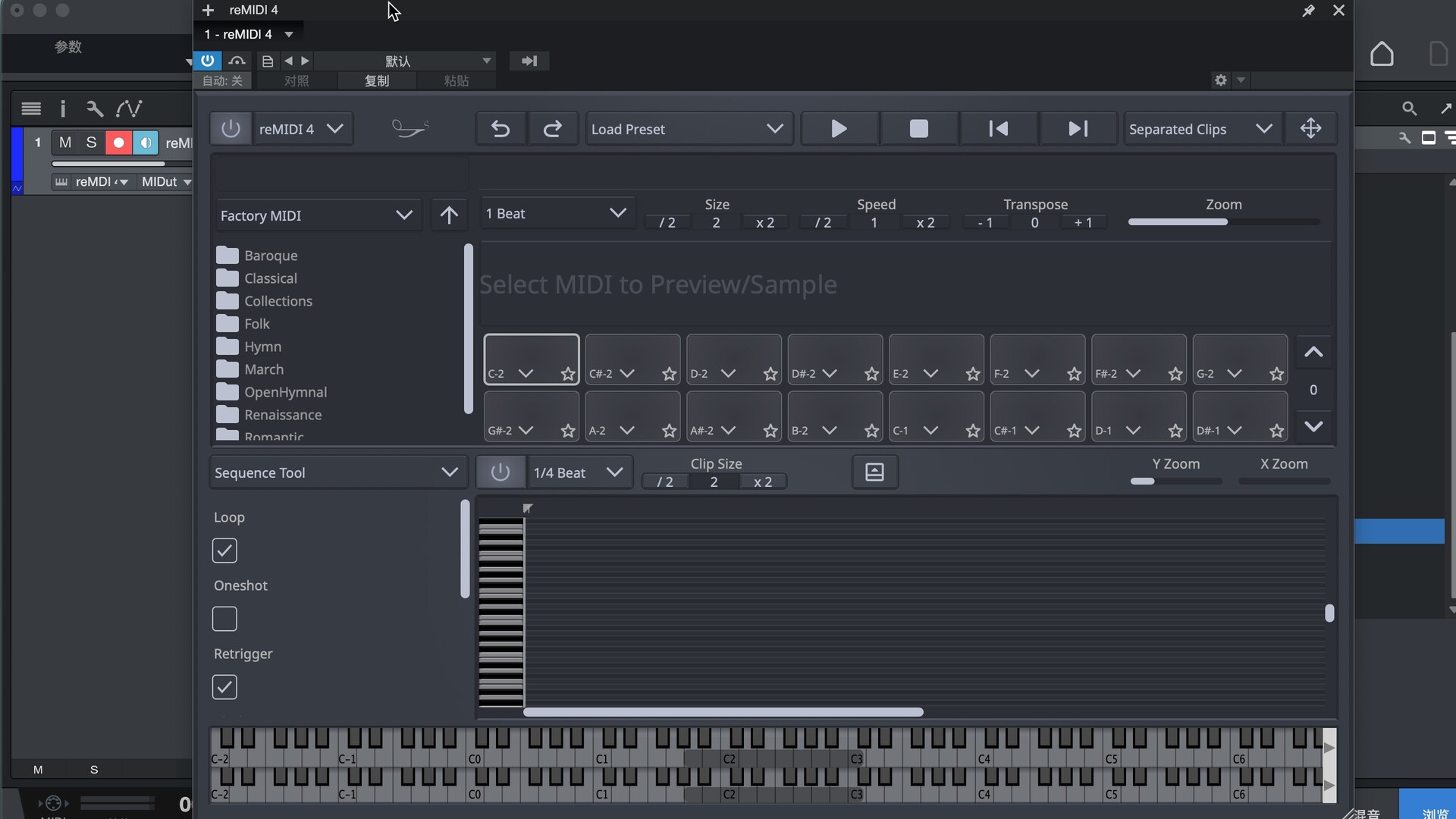Solo track 1 with S button
Viewport: 1456px width, 819px height.
(x=92, y=143)
